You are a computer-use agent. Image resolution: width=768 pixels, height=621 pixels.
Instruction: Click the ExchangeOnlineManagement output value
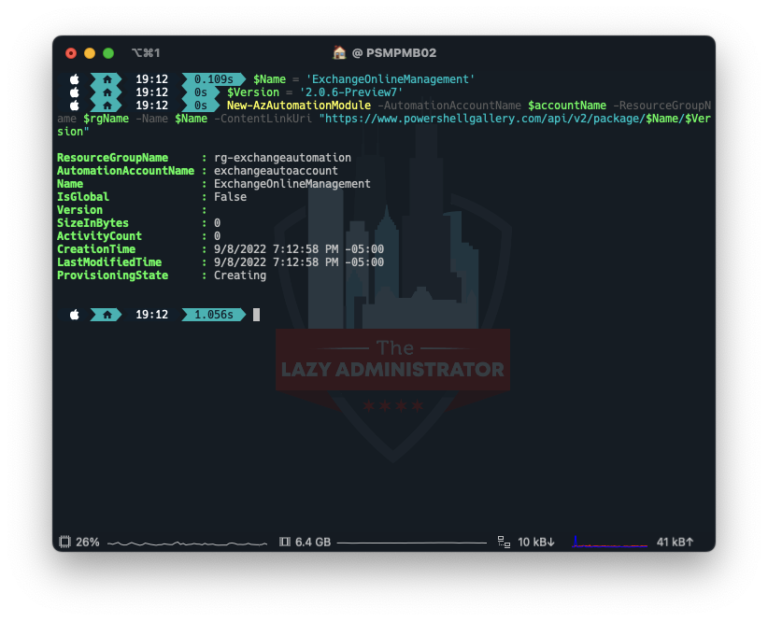tap(292, 184)
